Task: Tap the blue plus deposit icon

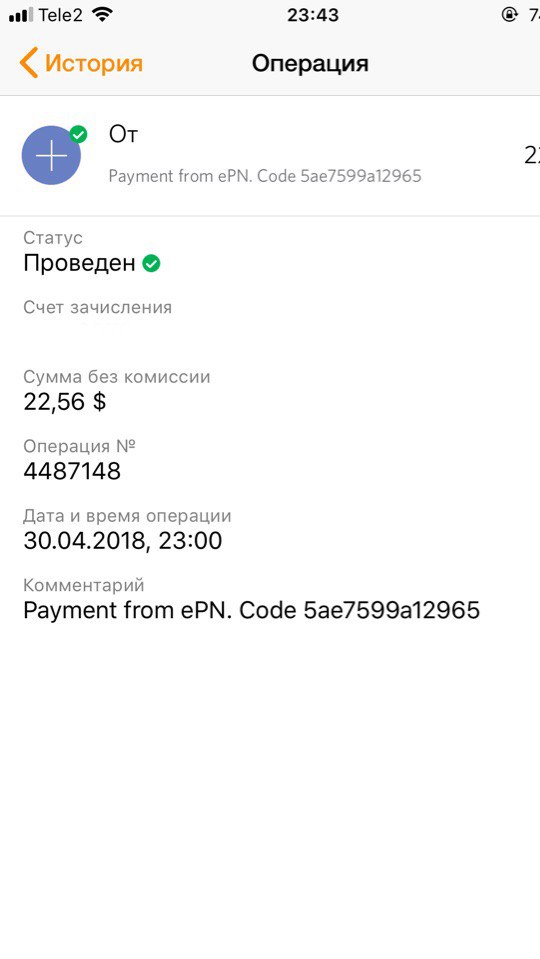Action: pyautogui.click(x=51, y=155)
